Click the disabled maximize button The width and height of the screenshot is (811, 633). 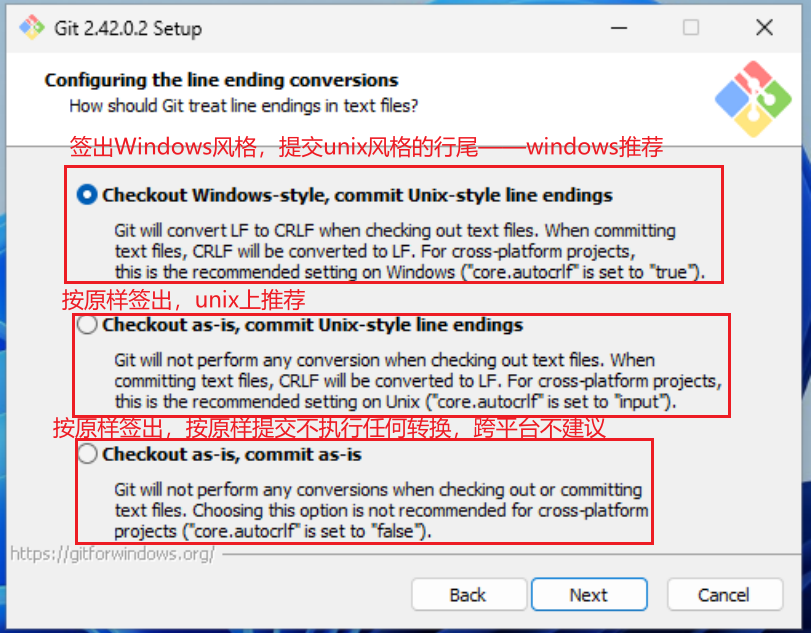click(691, 28)
